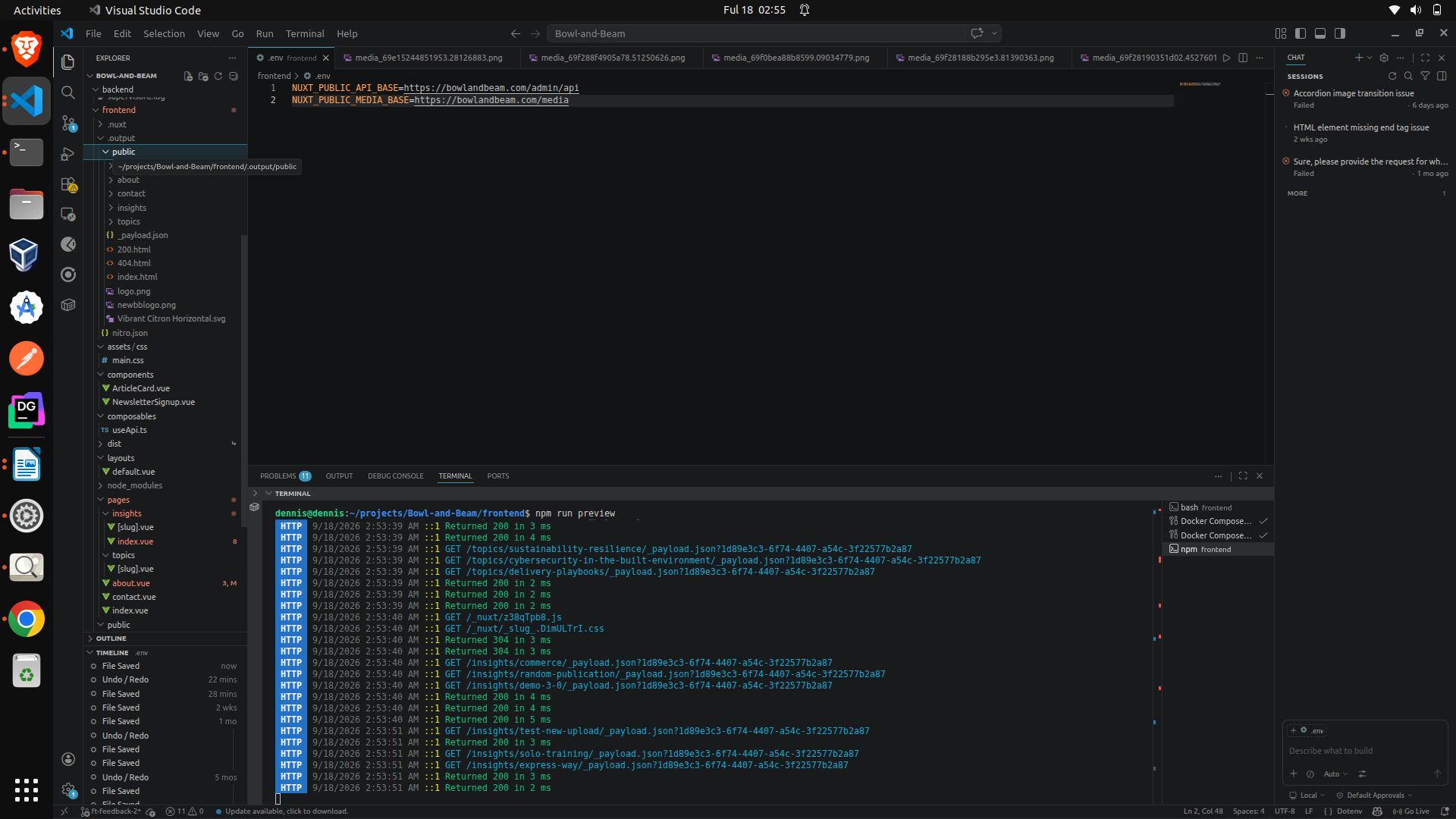
Task: Toggle the Secondary Side Bar layout button
Action: click(1340, 33)
